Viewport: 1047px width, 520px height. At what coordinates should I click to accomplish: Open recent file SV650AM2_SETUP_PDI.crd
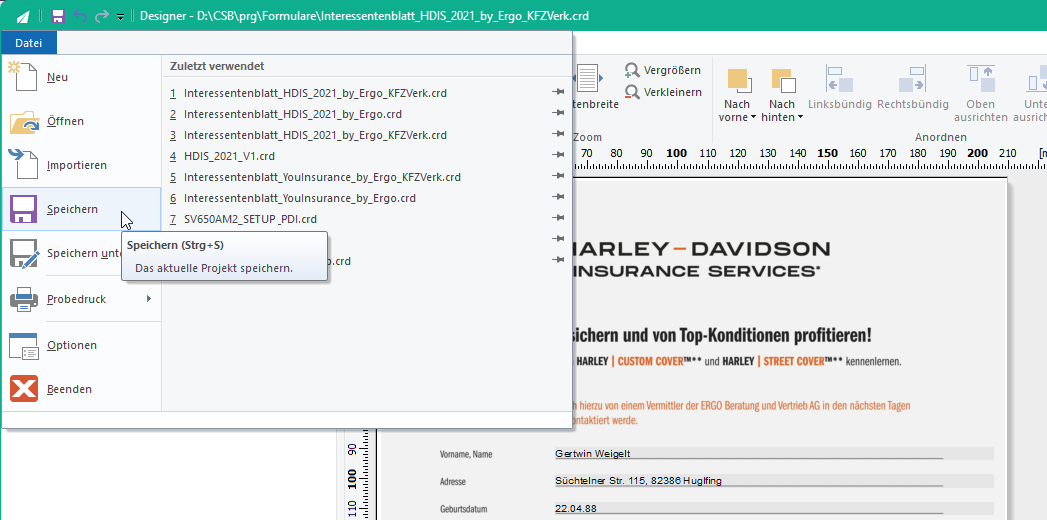point(243,219)
